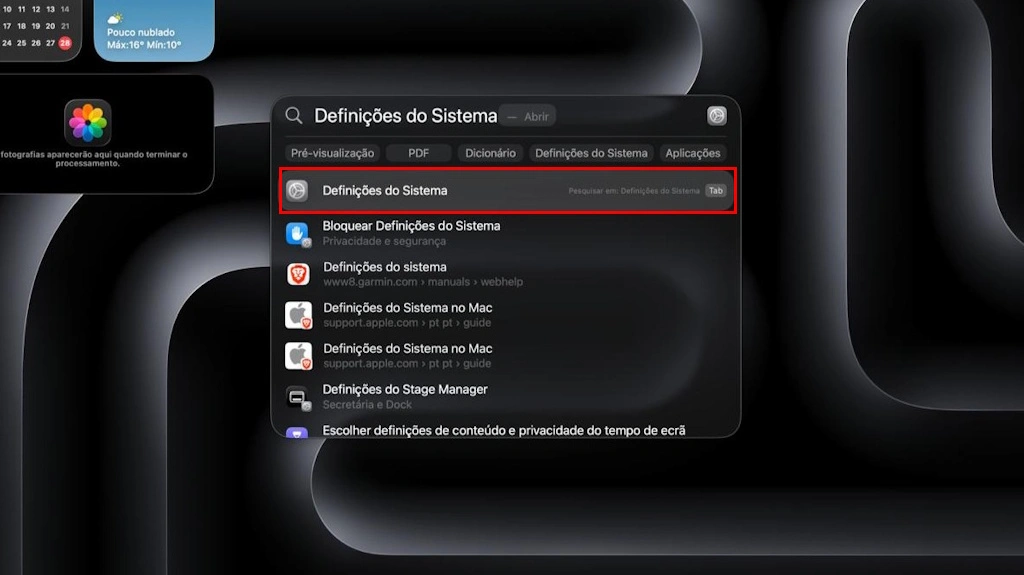Viewport: 1024px width, 575px height.
Task: Select the Definições do Sistema filter chip
Action: point(591,153)
